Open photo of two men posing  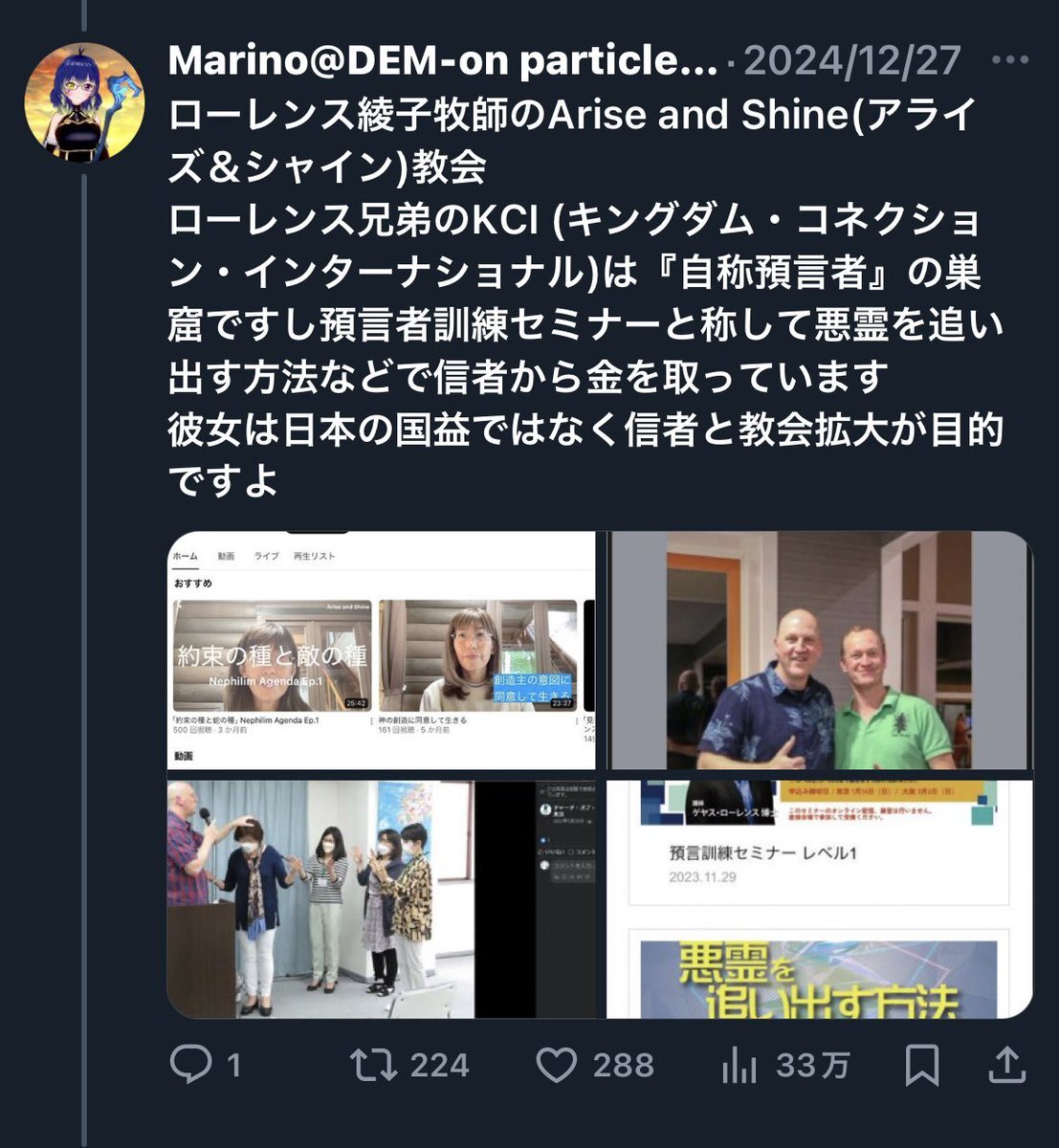(x=822, y=651)
